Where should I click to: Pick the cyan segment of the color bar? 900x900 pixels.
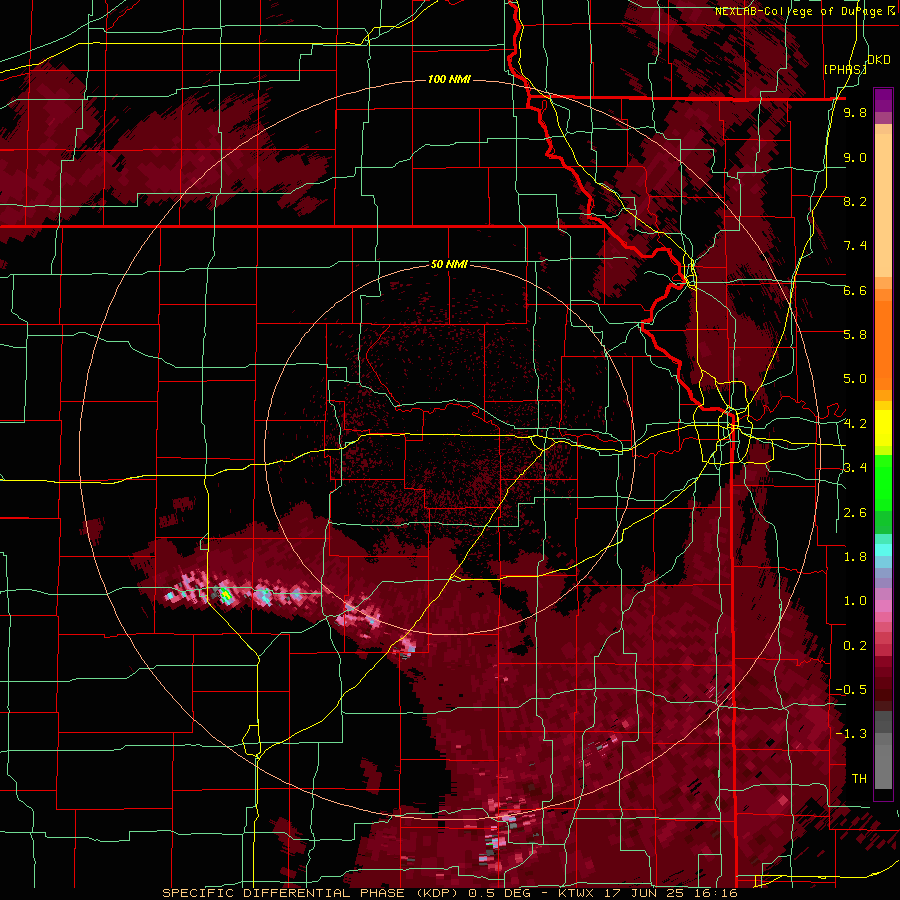click(x=883, y=549)
